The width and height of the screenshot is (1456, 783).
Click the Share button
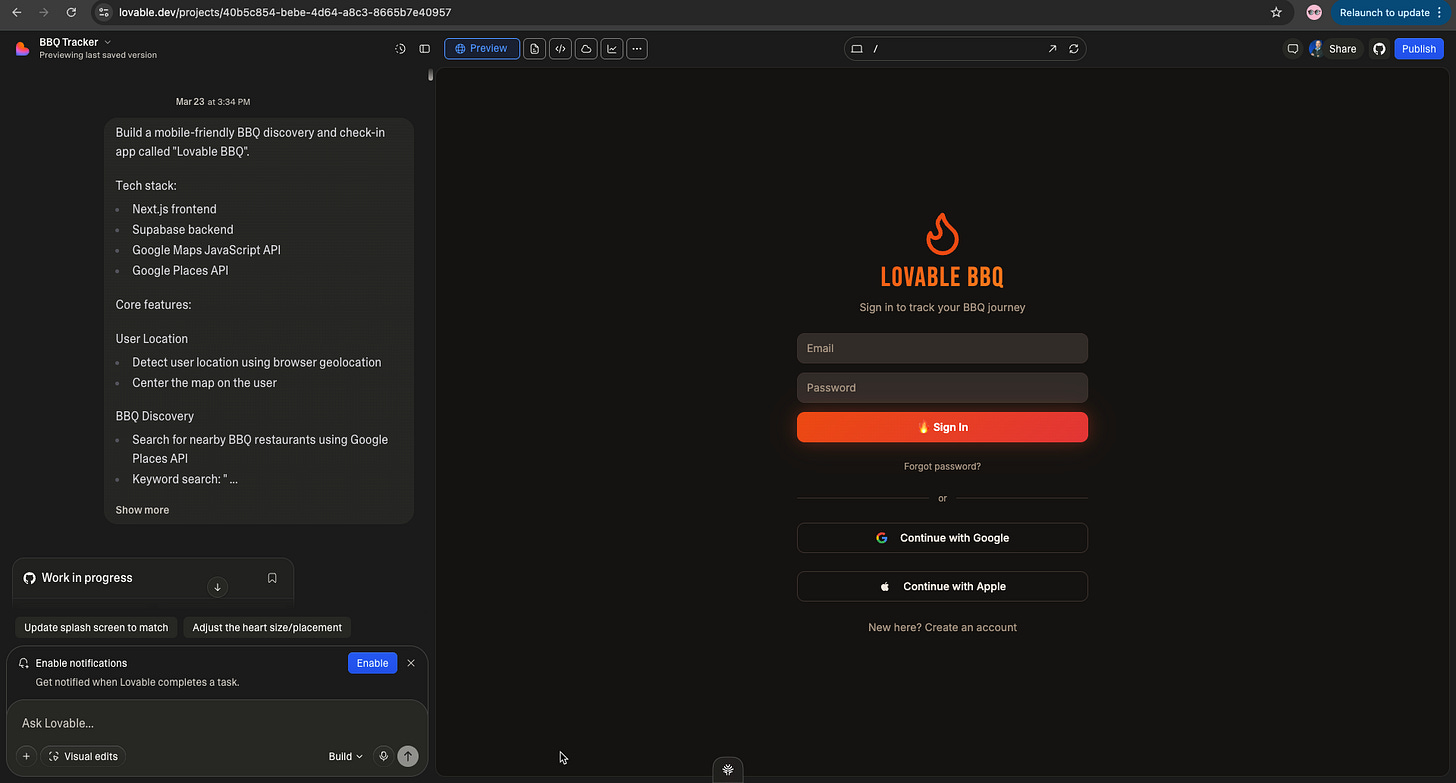coord(1334,48)
